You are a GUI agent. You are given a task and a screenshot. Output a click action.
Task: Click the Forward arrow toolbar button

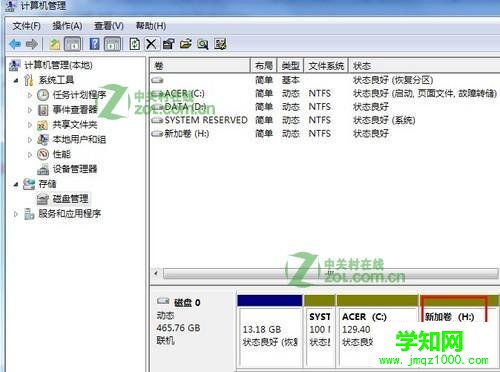(32, 44)
